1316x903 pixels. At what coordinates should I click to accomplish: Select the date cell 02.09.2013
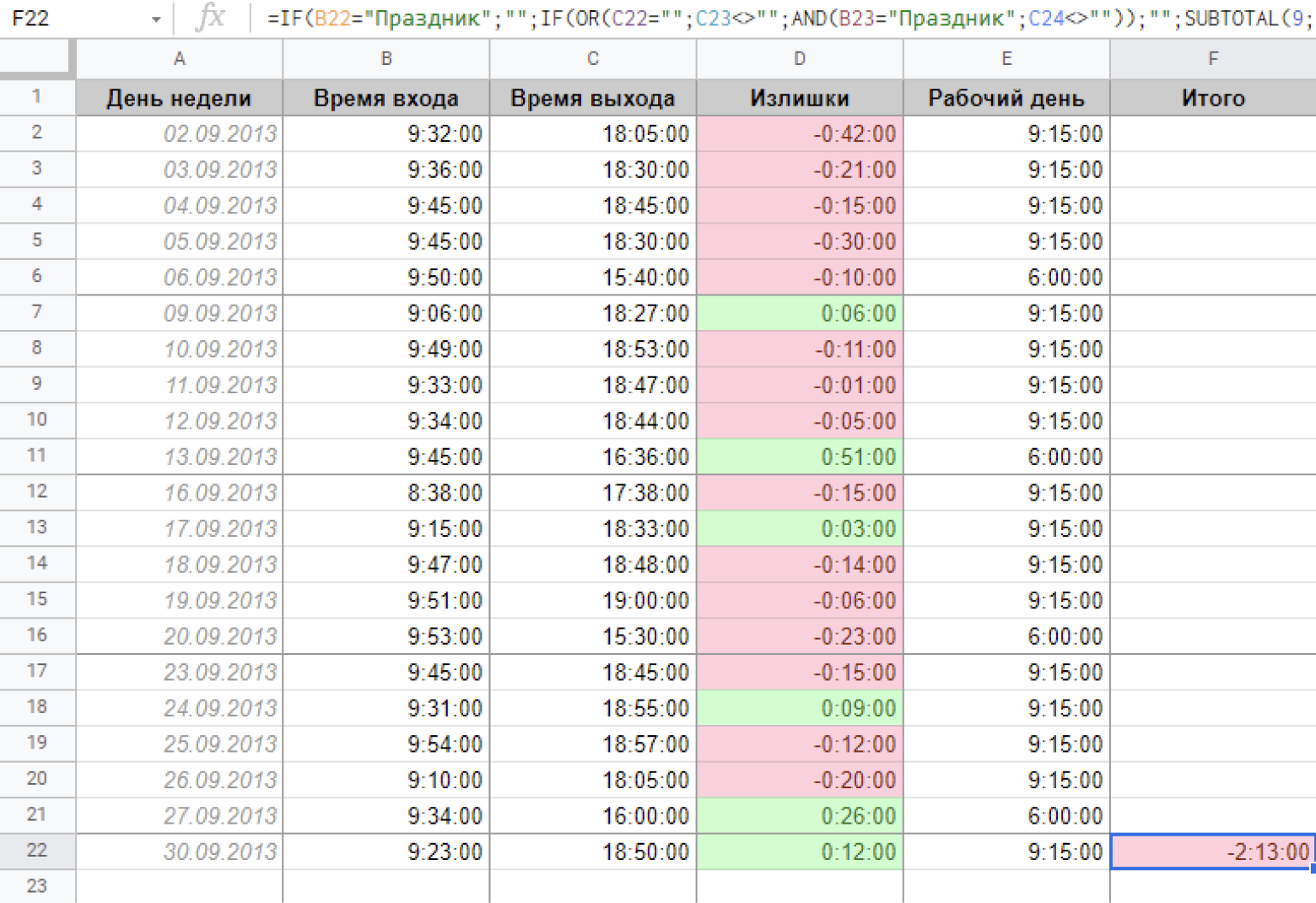point(179,133)
